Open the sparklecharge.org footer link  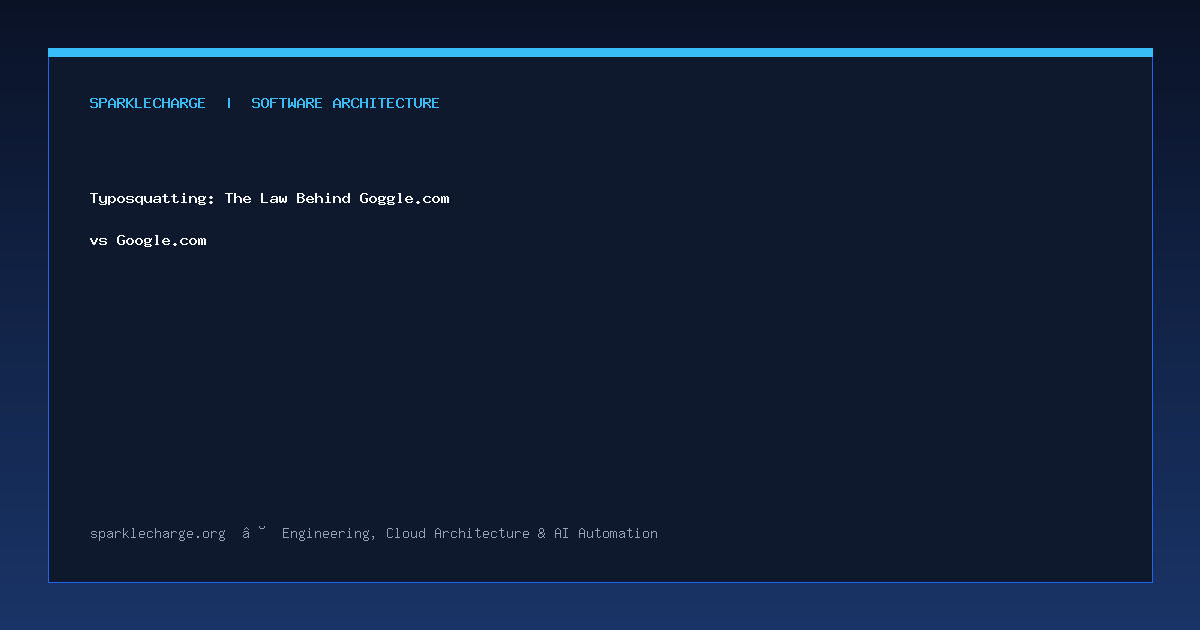158,534
